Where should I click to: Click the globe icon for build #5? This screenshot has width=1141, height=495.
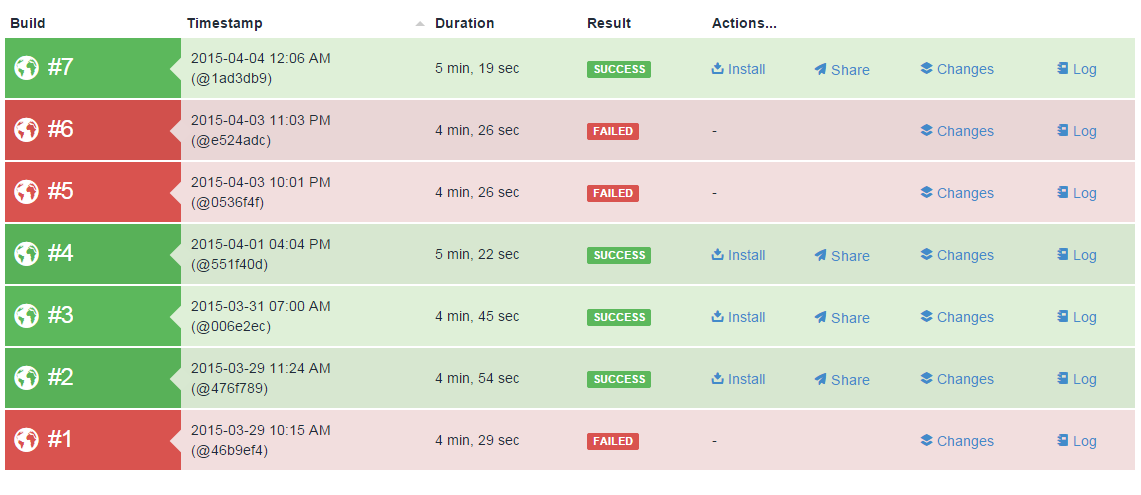[26, 192]
